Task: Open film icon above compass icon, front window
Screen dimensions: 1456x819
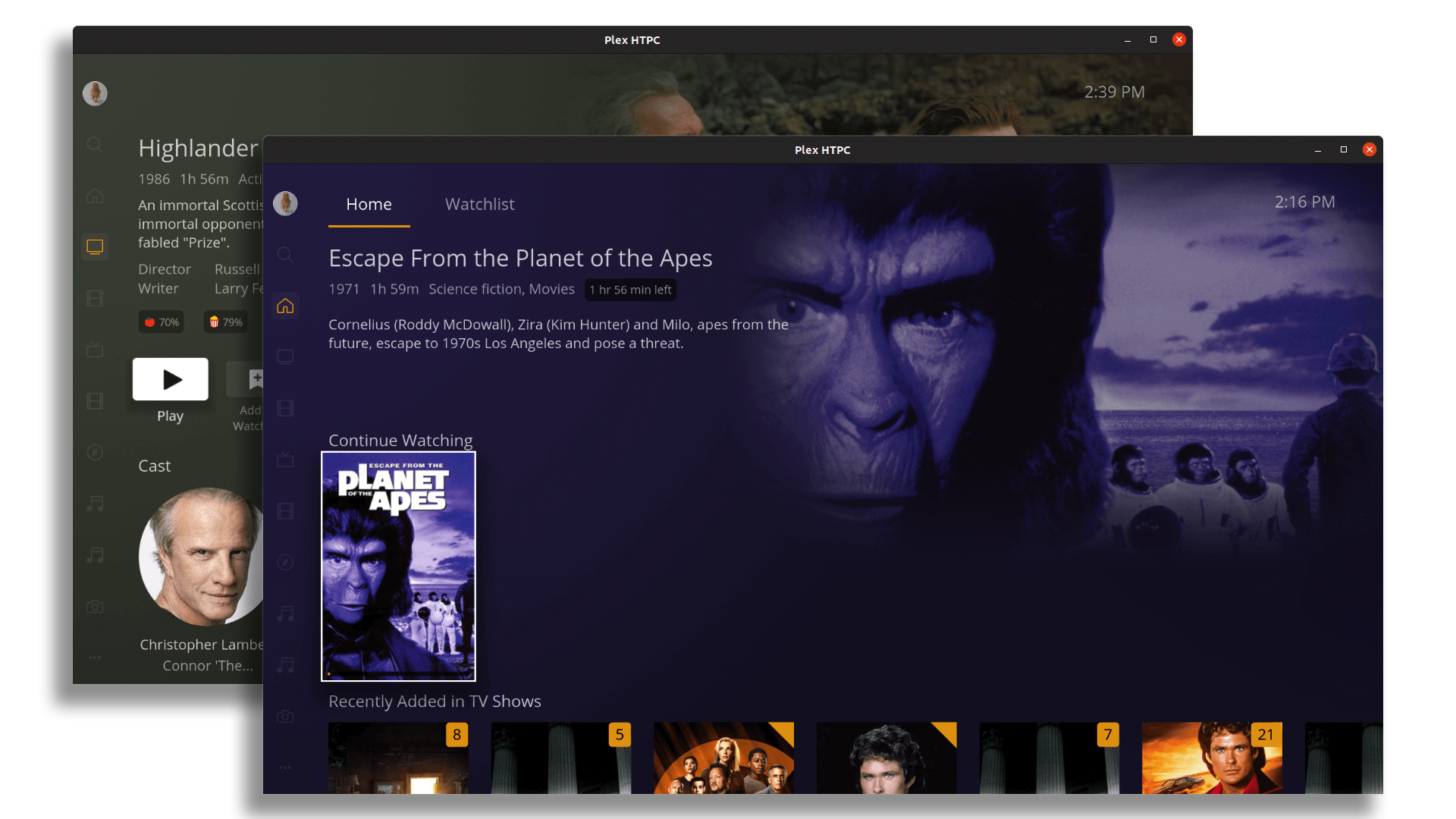Action: (x=285, y=511)
